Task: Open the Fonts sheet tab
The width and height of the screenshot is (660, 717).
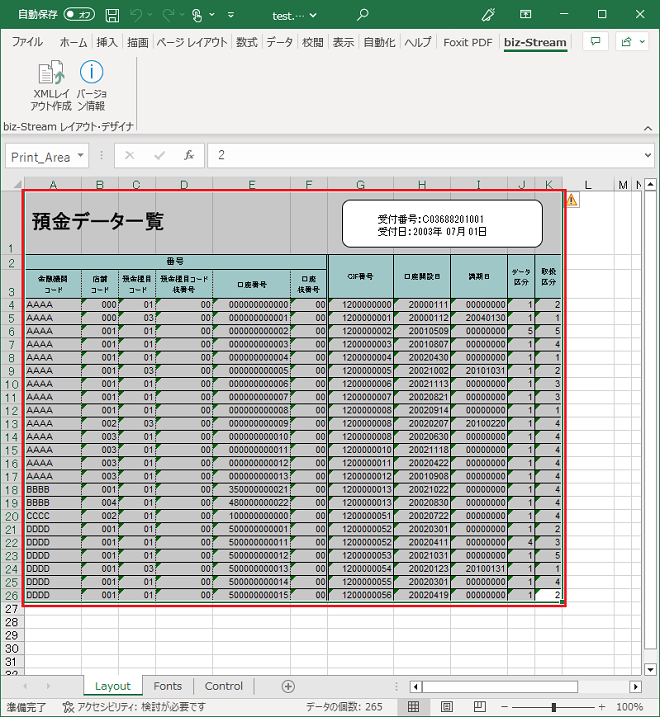Action: pos(167,686)
